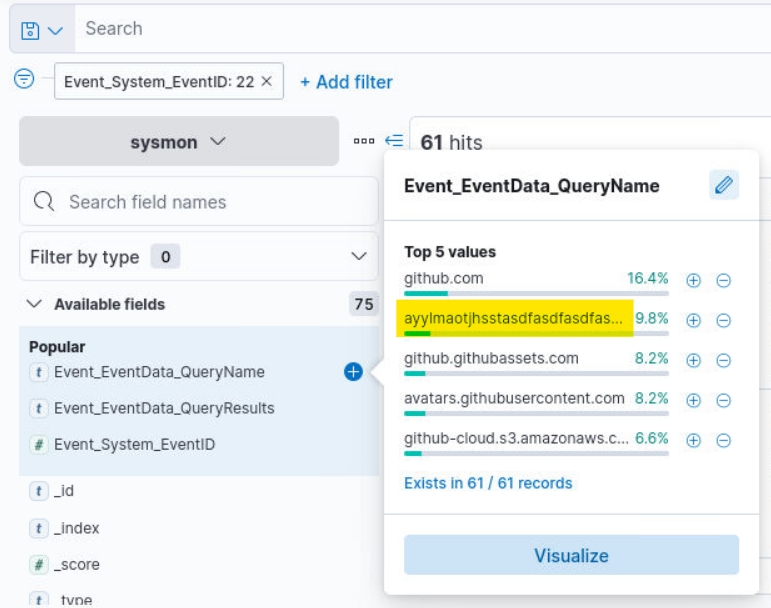Select the Event_EventData_QueryResults field
771x608 pixels.
coord(164,408)
